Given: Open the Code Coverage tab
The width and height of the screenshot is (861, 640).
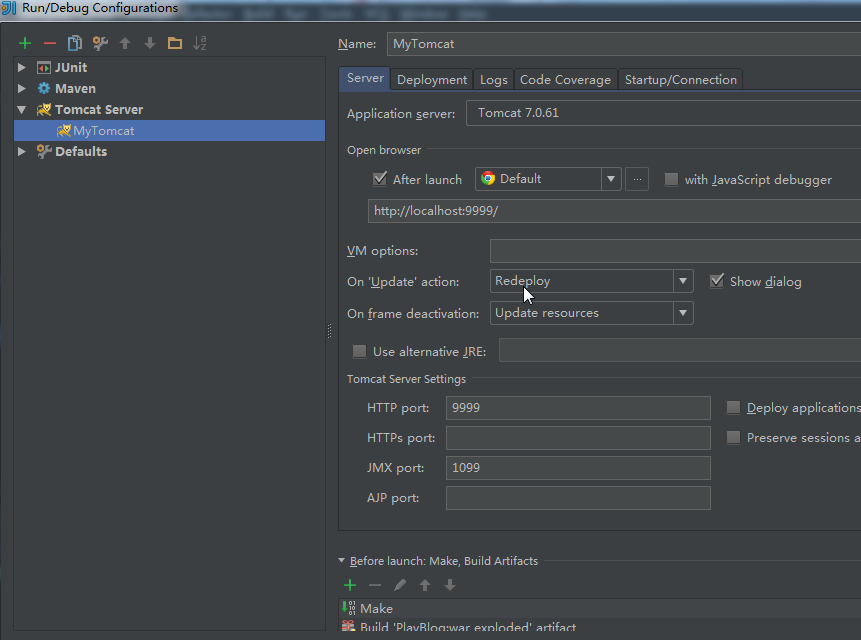Looking at the screenshot, I should 565,80.
